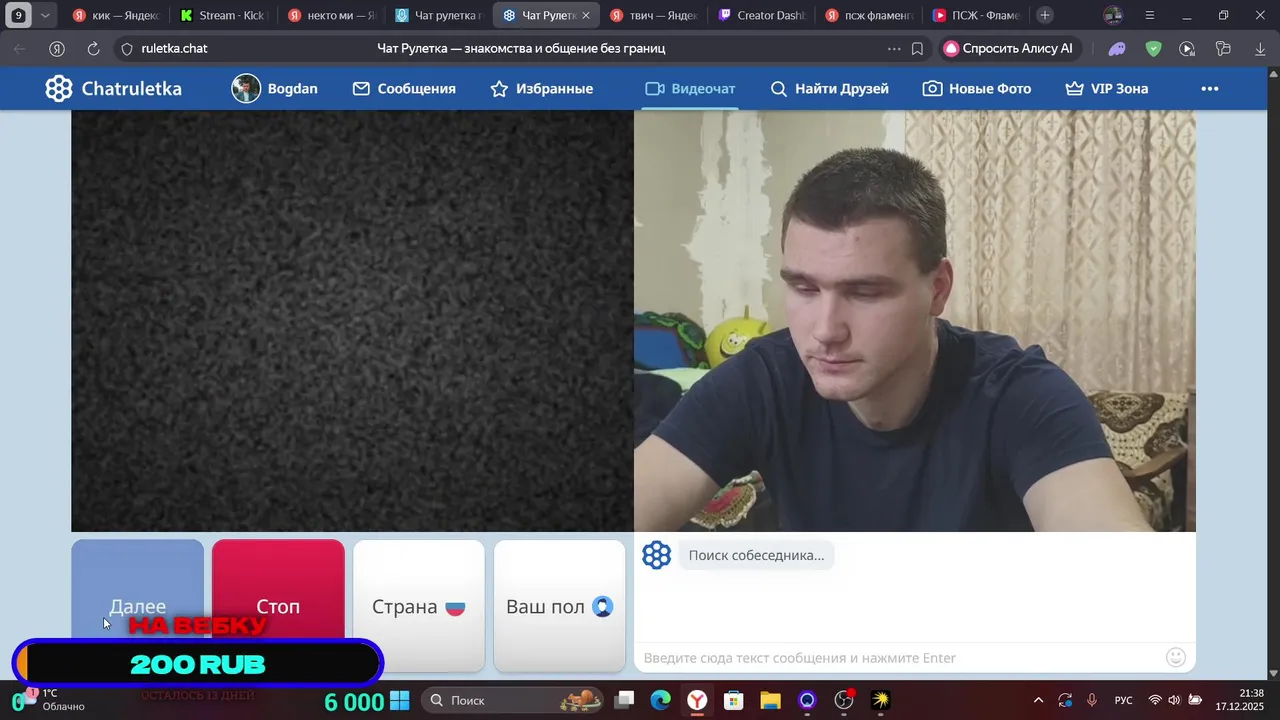The image size is (1280, 720).
Task: Open Сообщения messages page
Action: point(404,88)
